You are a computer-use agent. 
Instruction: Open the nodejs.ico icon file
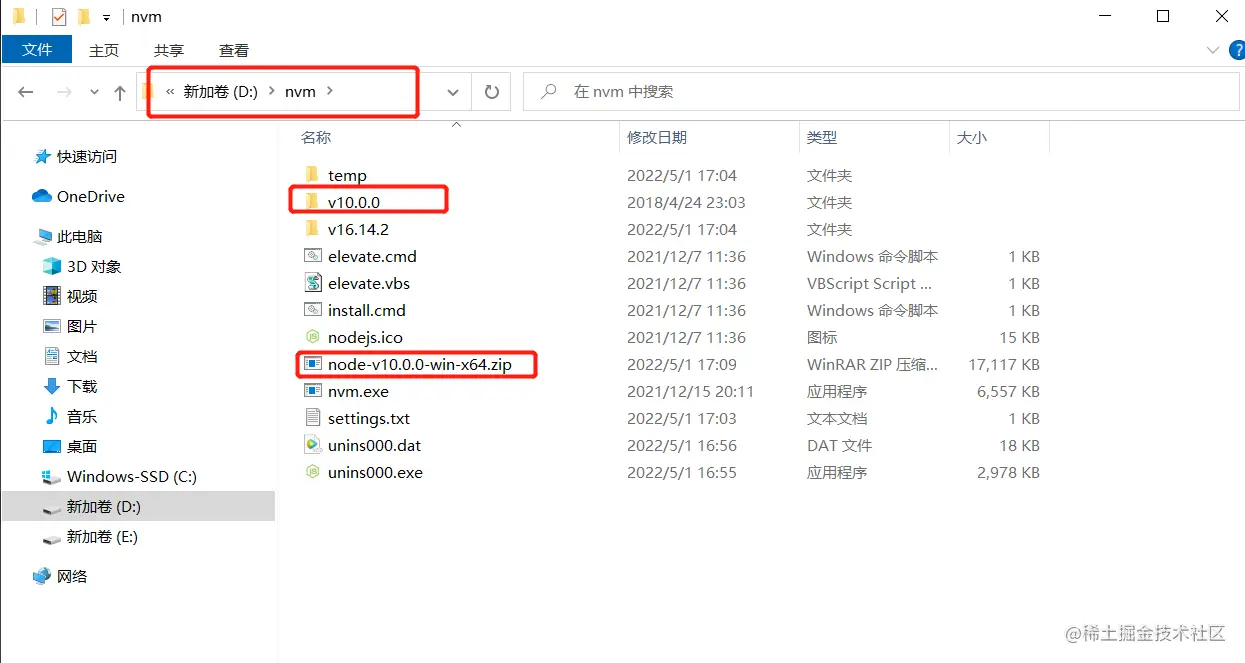point(366,337)
